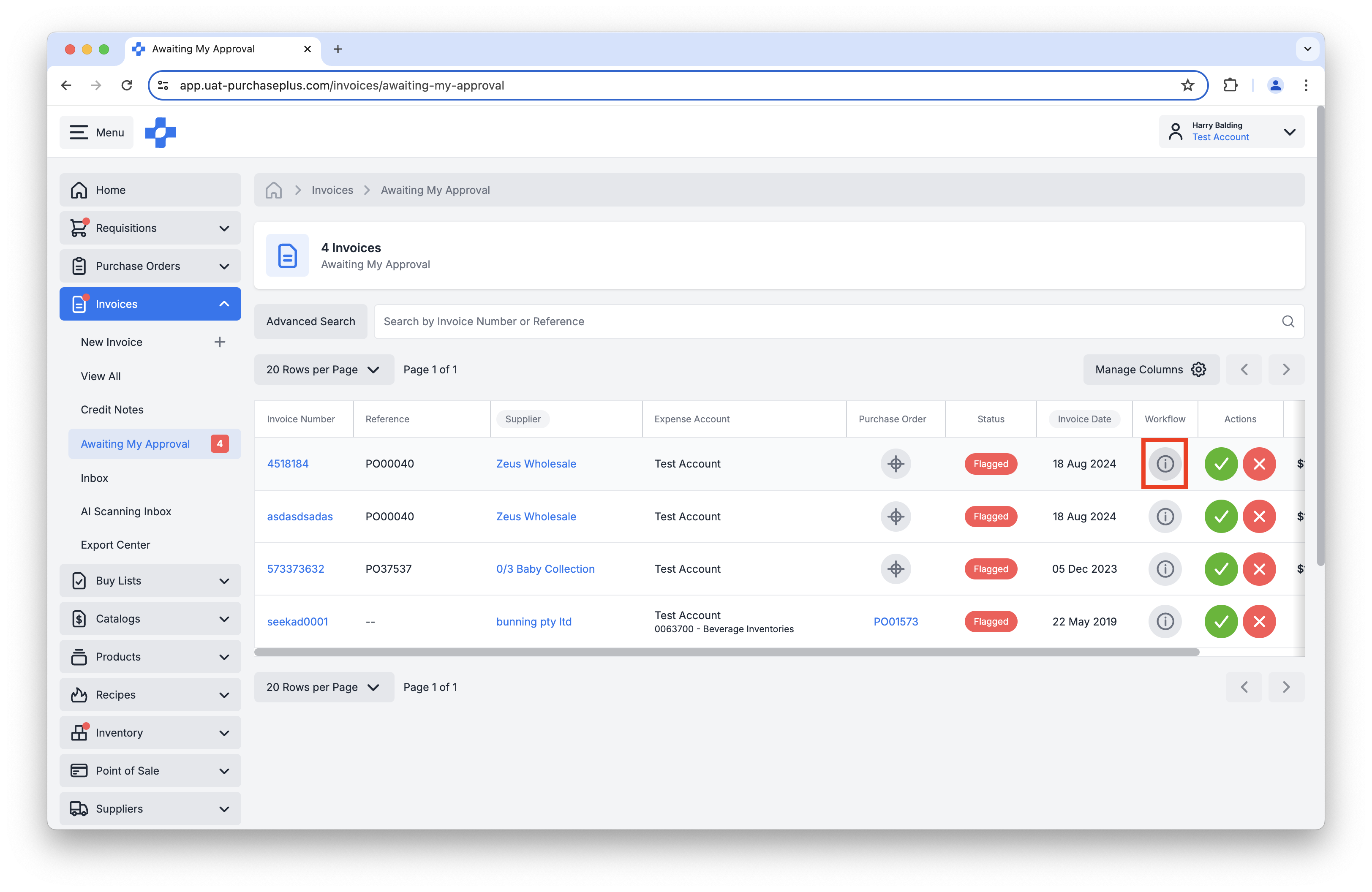1372x892 pixels.
Task: Open View All invoices
Action: point(101,376)
